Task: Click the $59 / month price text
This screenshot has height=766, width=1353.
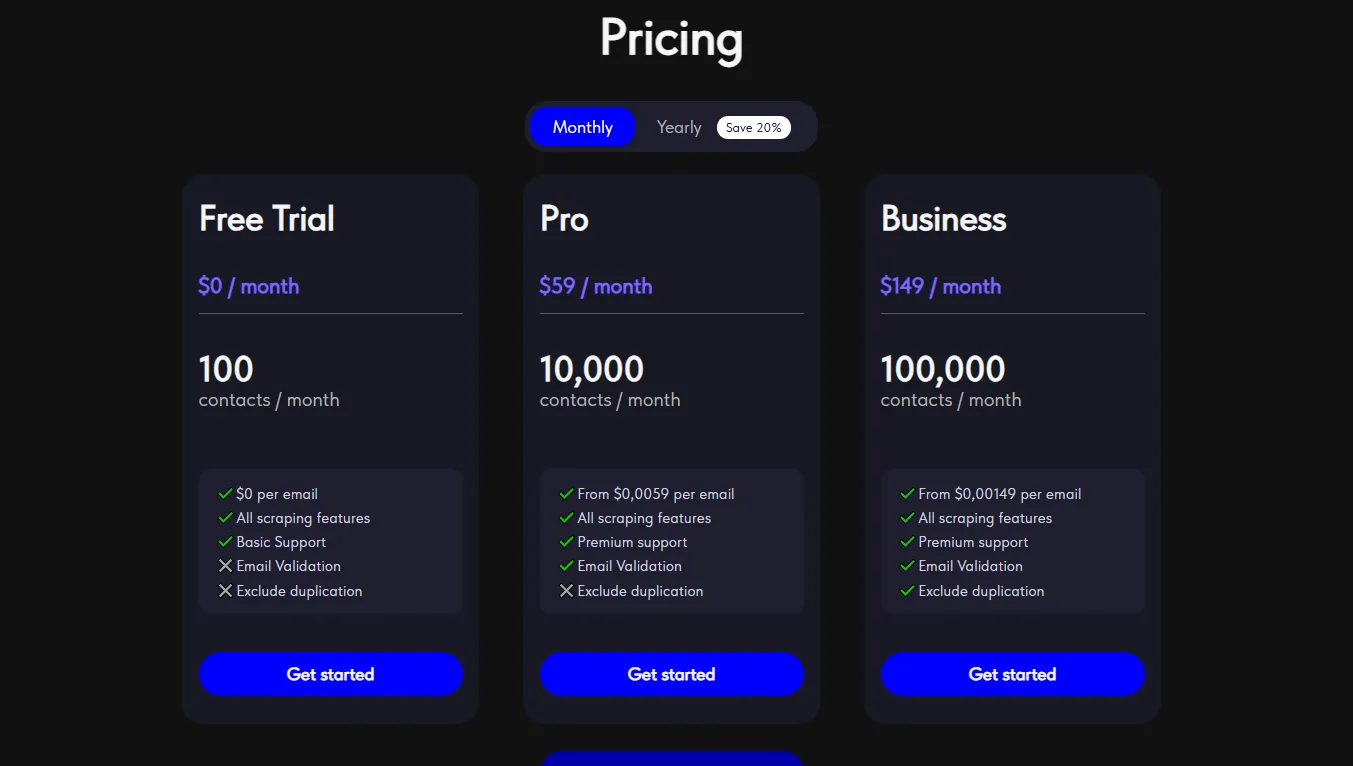Action: 595,286
